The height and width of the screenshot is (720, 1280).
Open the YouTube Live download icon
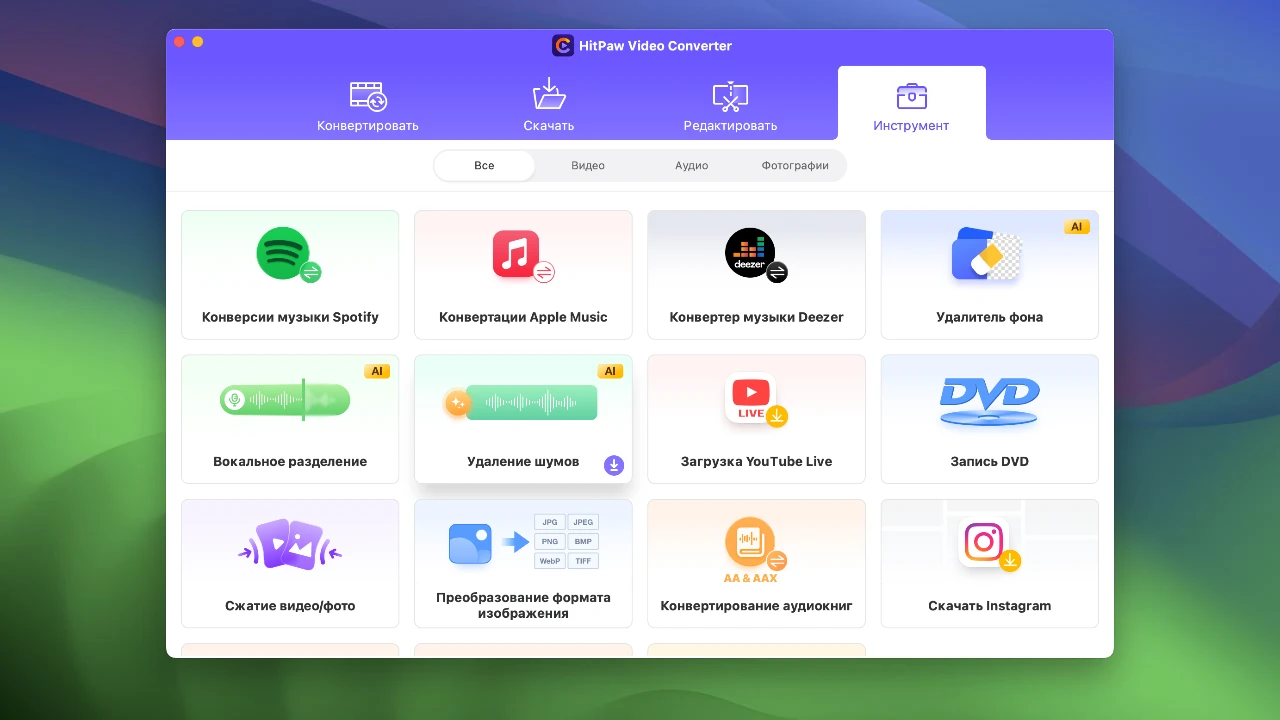(x=753, y=399)
